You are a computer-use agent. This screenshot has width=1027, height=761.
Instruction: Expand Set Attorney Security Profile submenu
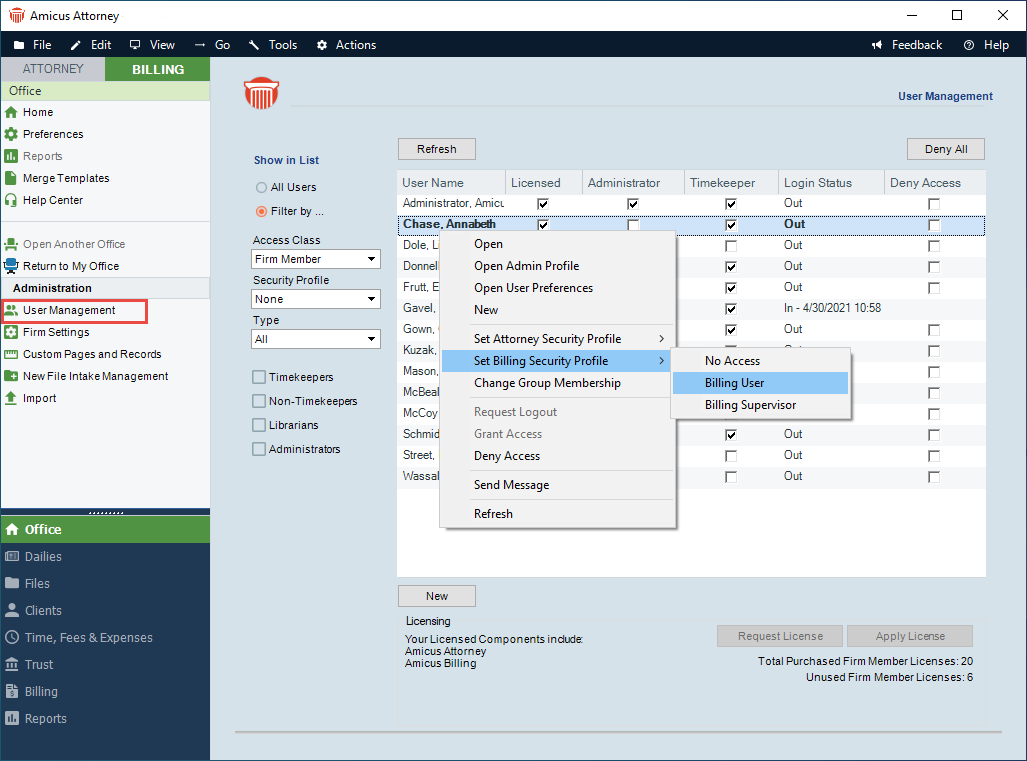coord(557,339)
